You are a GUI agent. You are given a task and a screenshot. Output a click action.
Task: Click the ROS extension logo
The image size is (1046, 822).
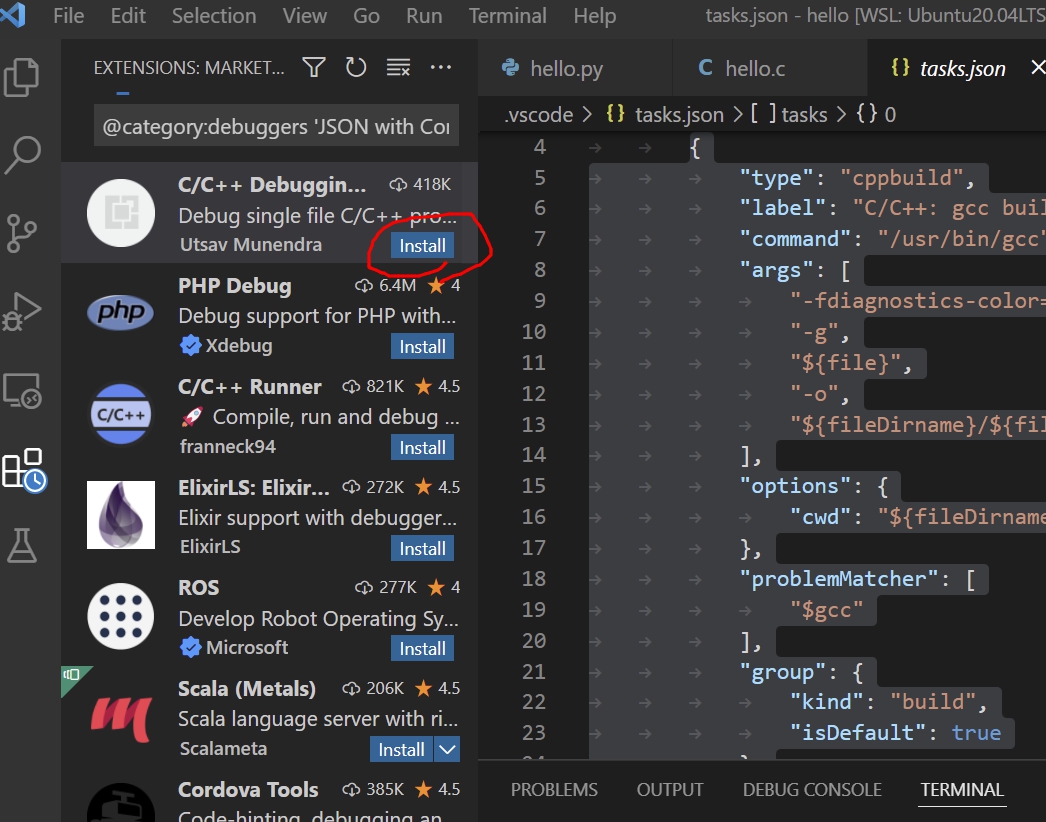[121, 616]
